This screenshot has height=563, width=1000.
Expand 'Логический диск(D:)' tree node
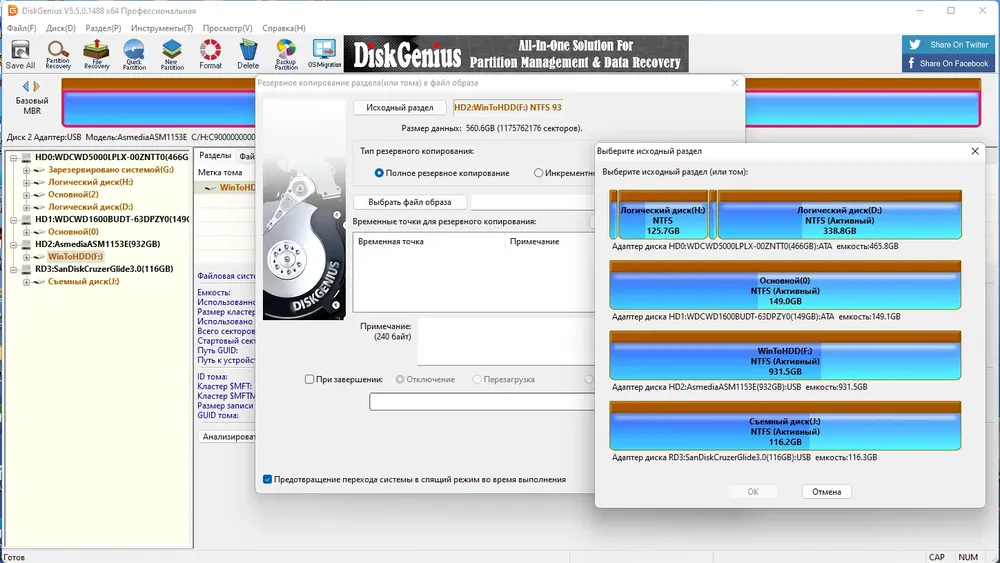click(x=26, y=207)
